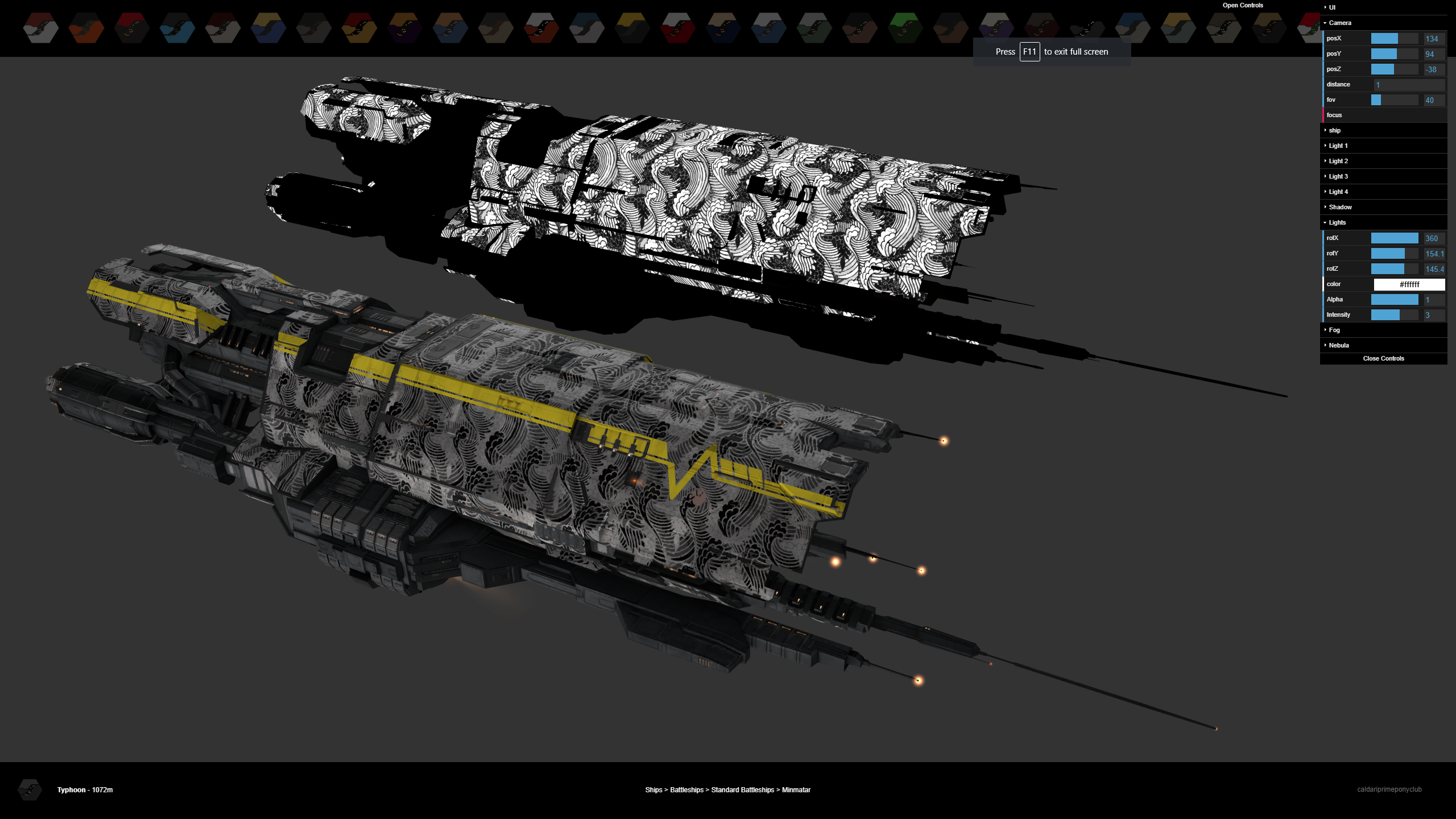Select the orange-and-black skin hexagon
This screenshot has height=819, width=1456.
(86, 28)
